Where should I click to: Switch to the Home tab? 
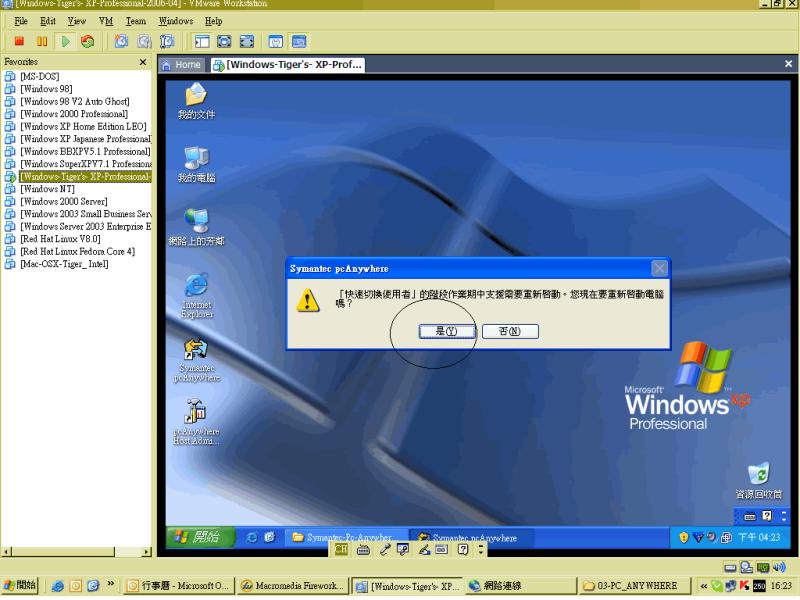tap(182, 65)
